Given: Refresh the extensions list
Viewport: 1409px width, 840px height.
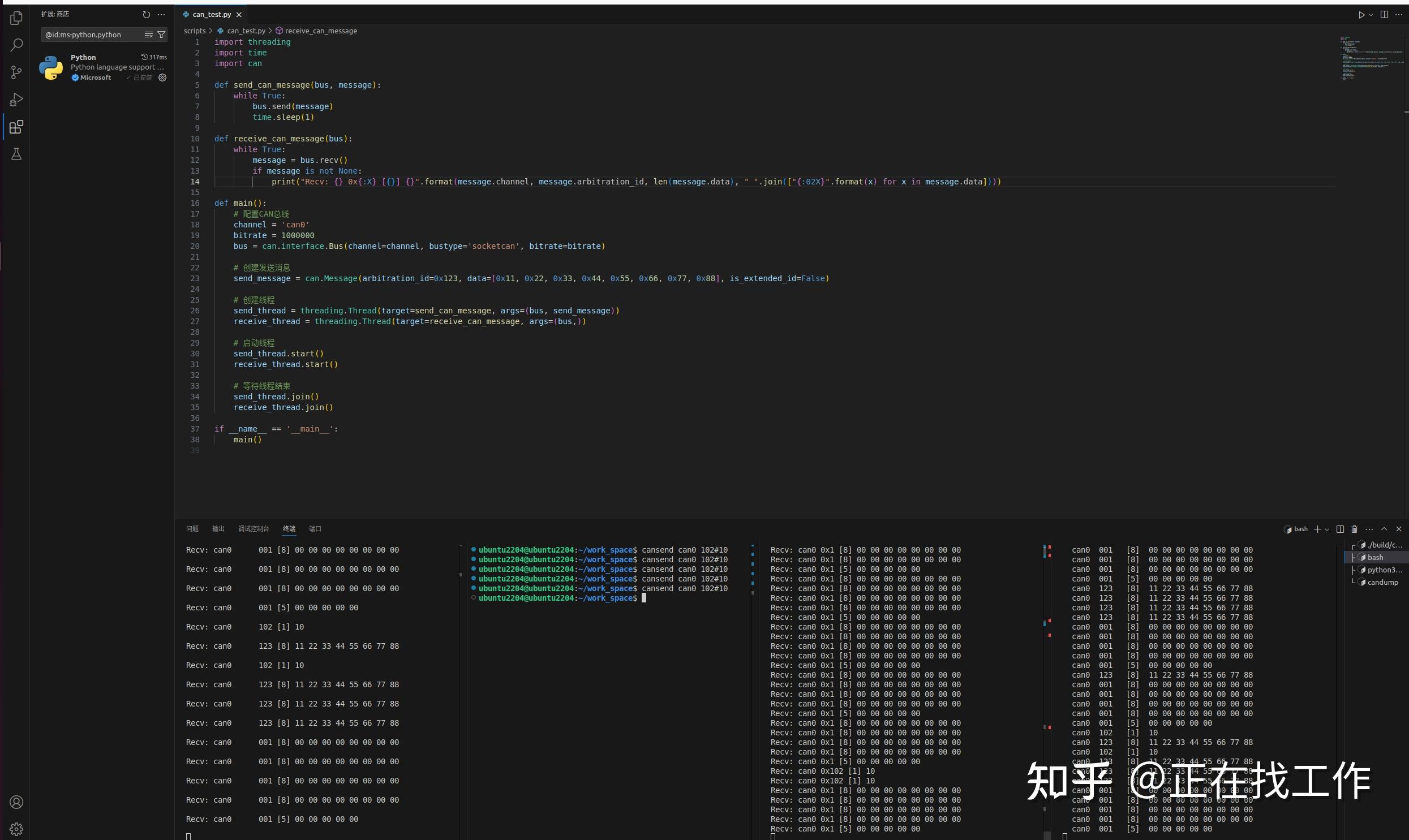Looking at the screenshot, I should coord(147,15).
